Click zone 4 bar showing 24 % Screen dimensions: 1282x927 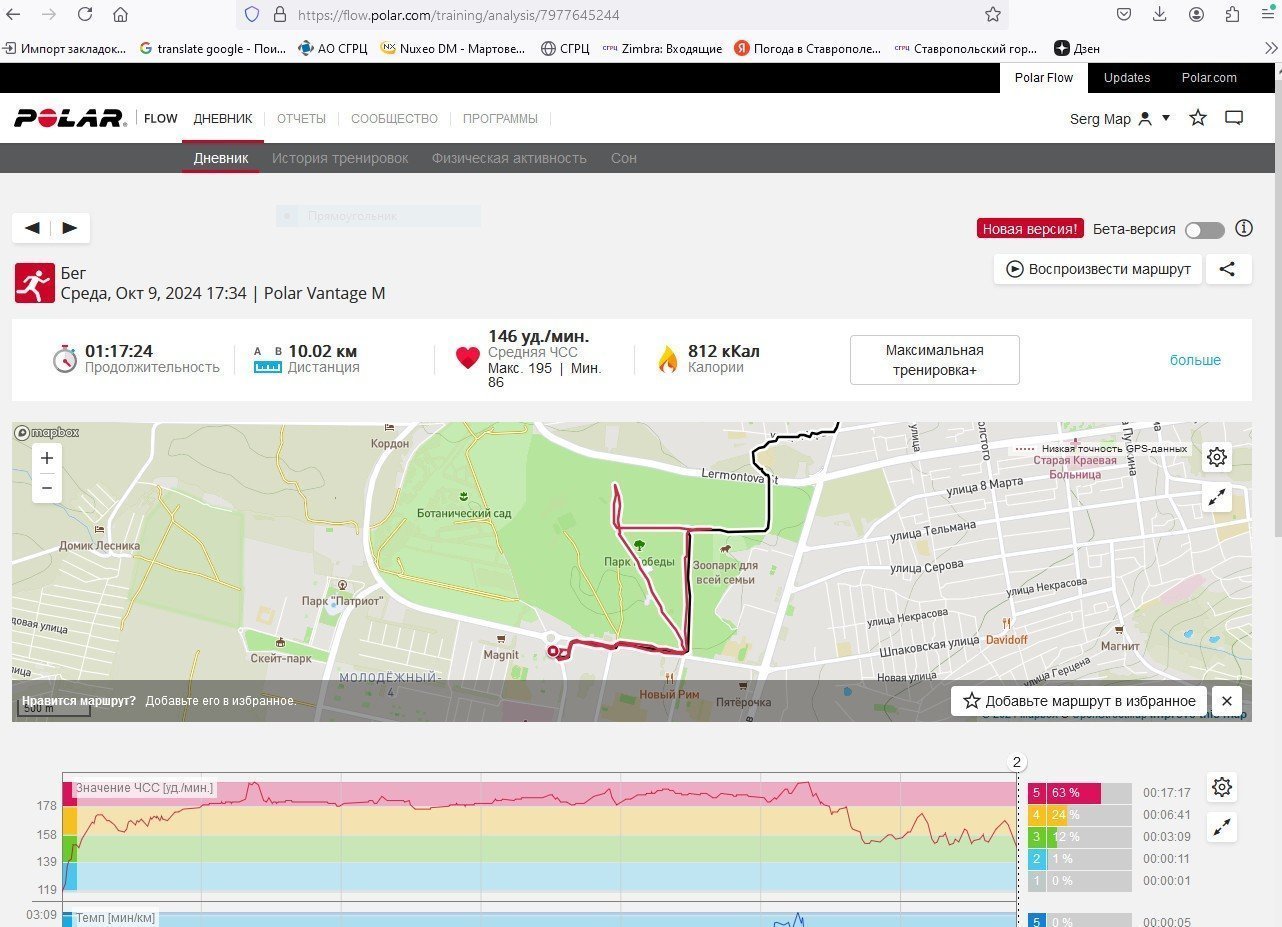point(1080,815)
